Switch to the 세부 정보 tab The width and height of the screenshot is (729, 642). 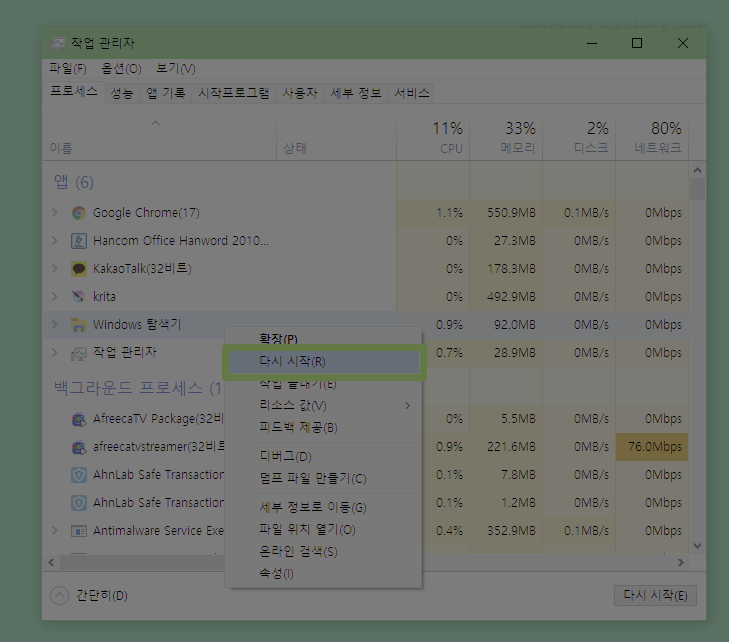click(x=356, y=93)
